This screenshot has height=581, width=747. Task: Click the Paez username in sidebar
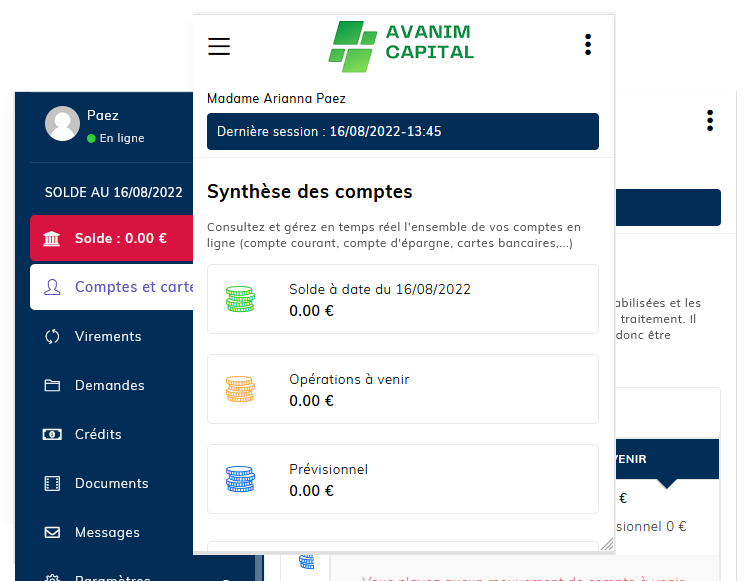[103, 115]
